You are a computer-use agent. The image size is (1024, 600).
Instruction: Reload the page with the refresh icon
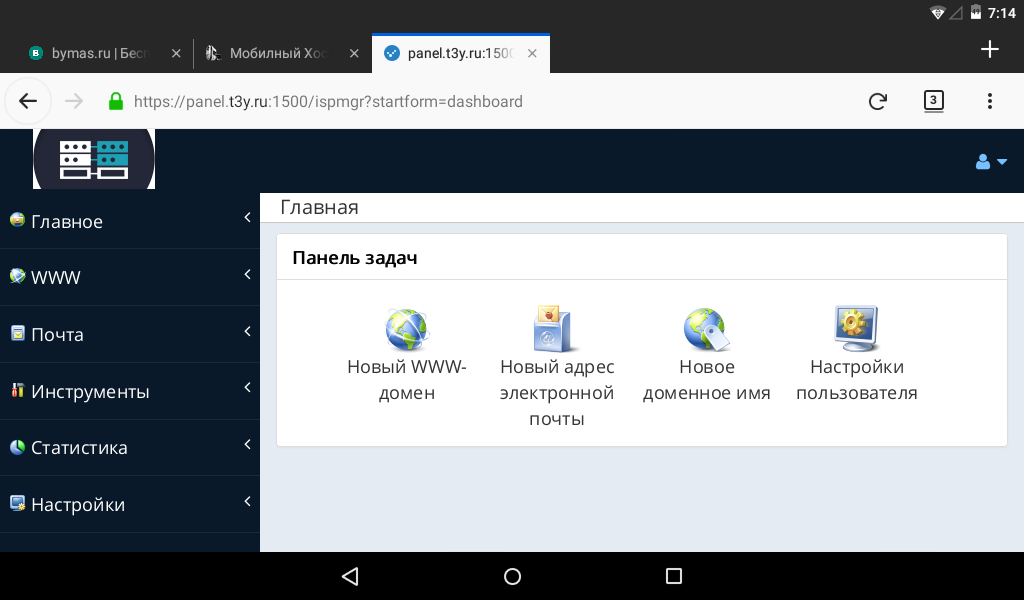(x=877, y=101)
